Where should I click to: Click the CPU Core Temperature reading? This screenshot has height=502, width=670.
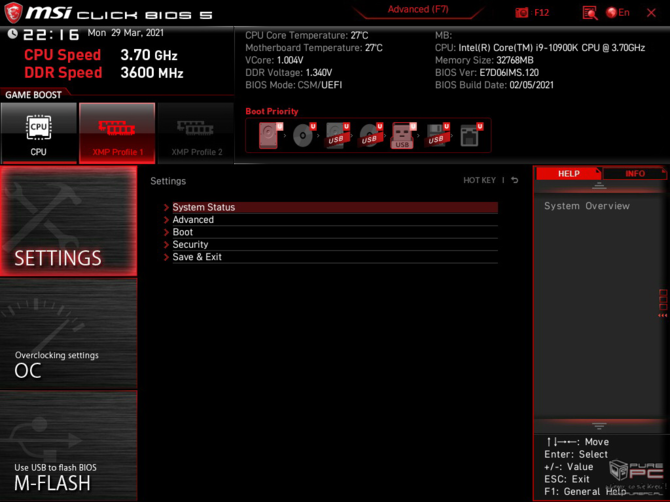coord(306,35)
